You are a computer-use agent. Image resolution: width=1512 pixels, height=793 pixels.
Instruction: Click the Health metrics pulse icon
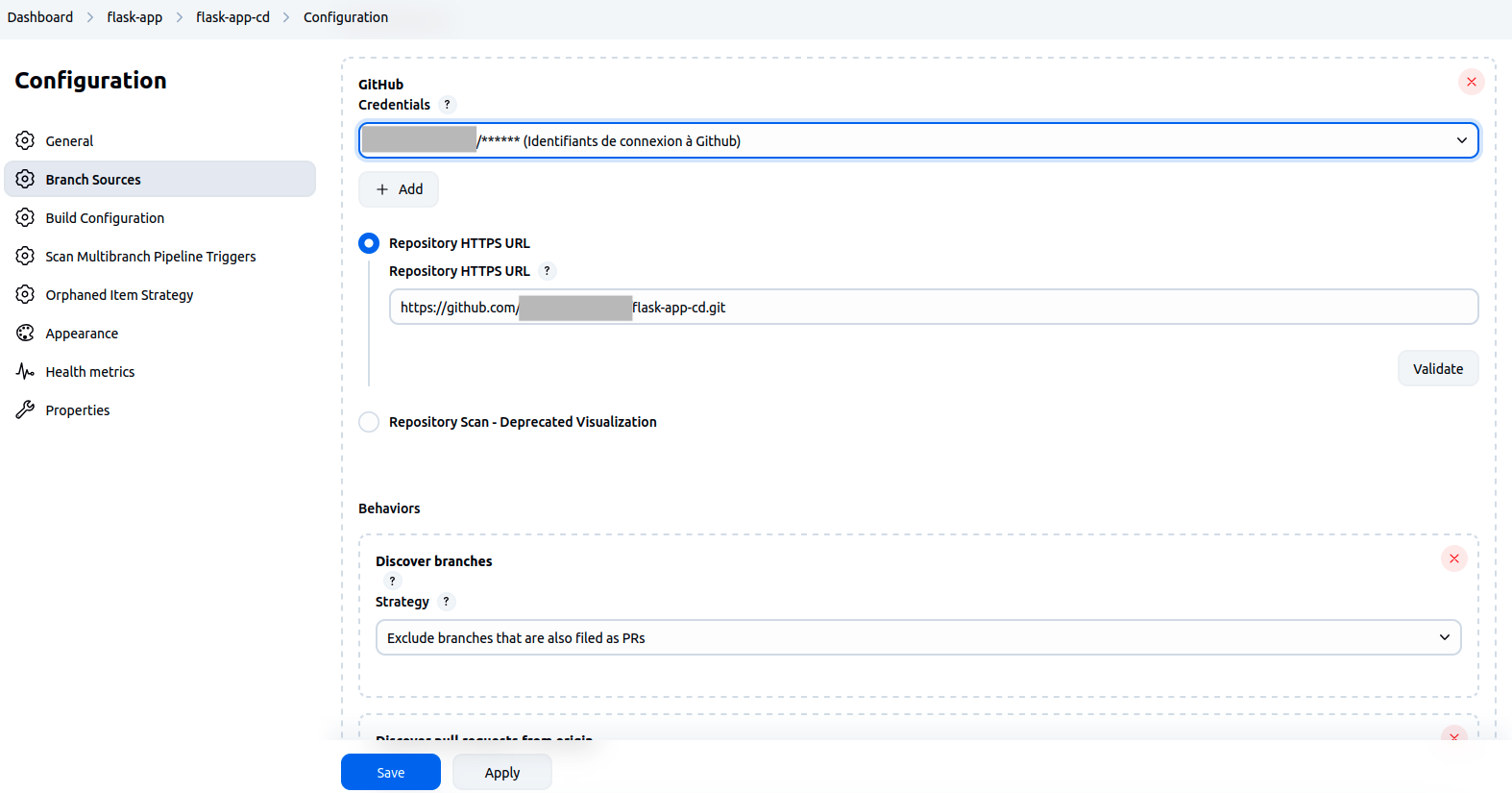[x=25, y=372]
